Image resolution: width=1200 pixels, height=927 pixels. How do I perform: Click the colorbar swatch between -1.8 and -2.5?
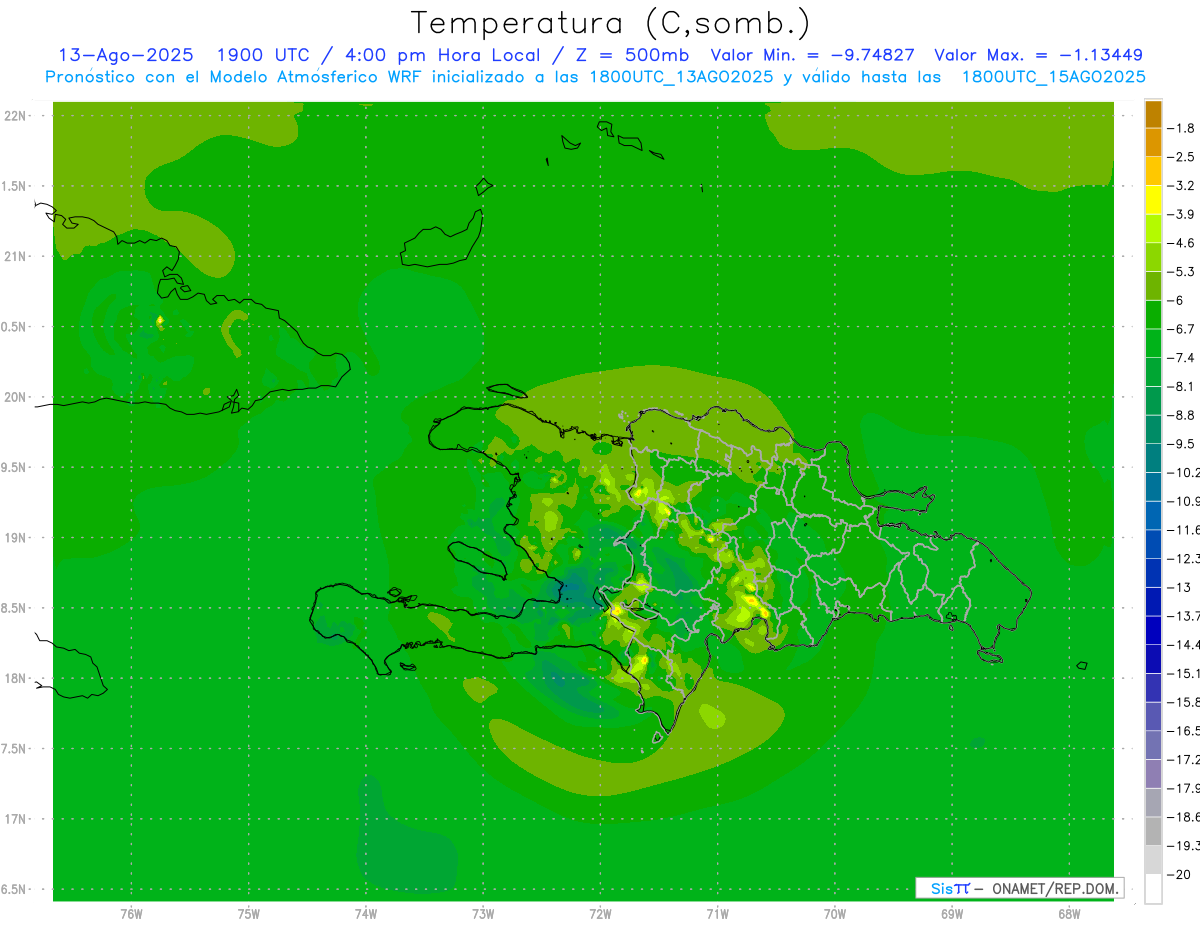coord(1153,142)
